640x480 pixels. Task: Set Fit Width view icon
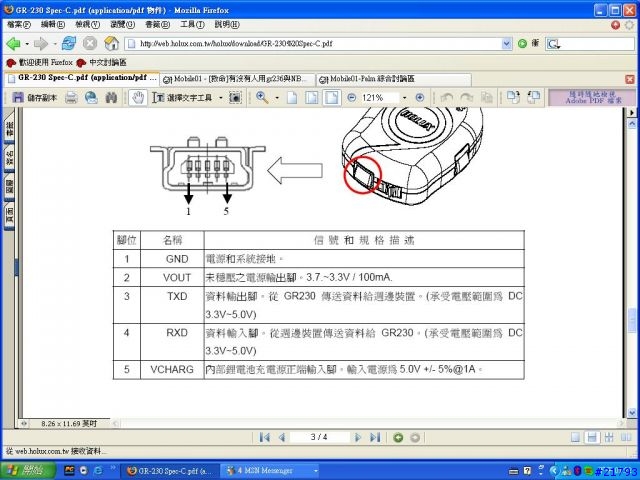331,98
